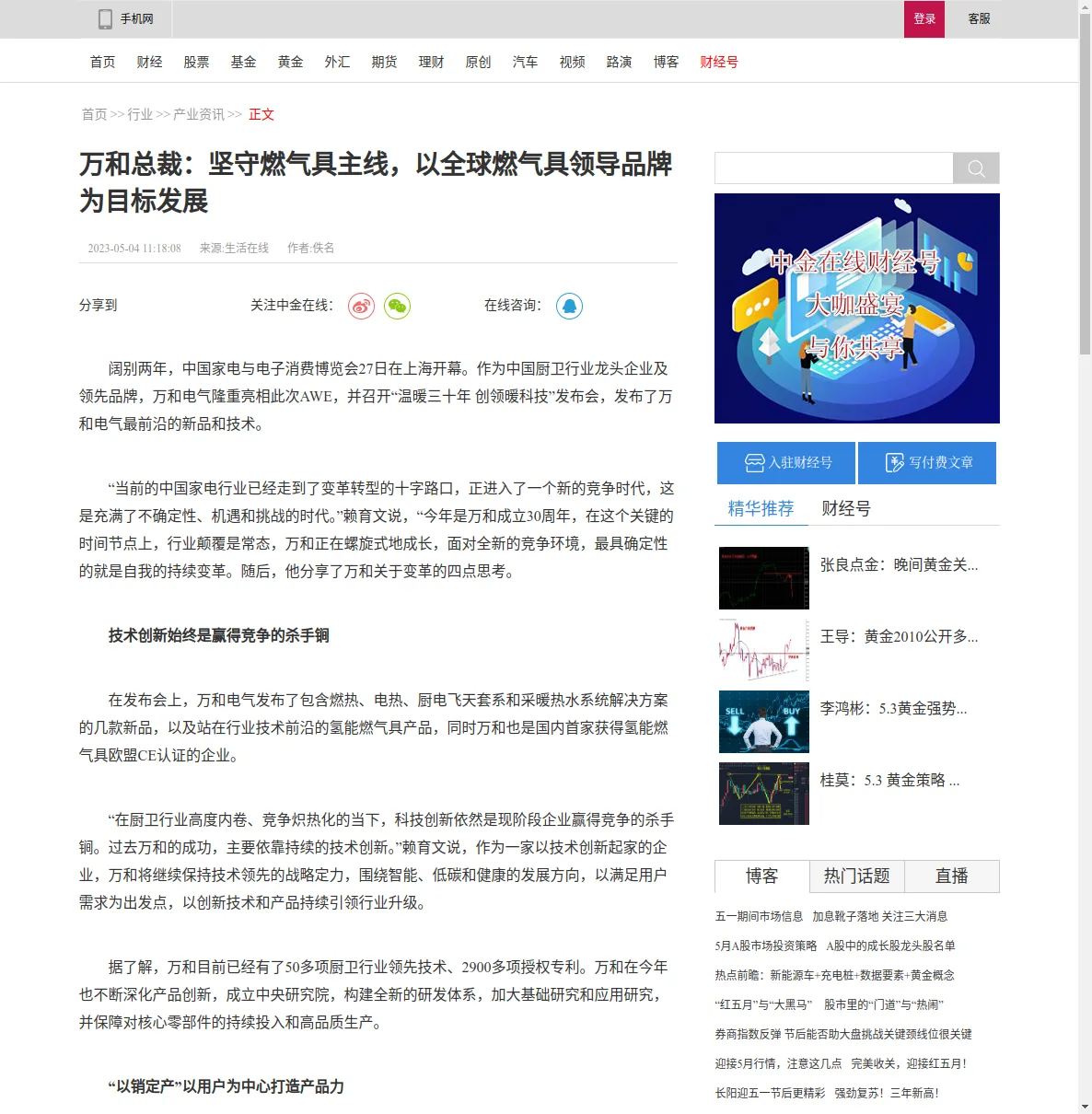Switch to the 直播 tab

click(x=952, y=876)
